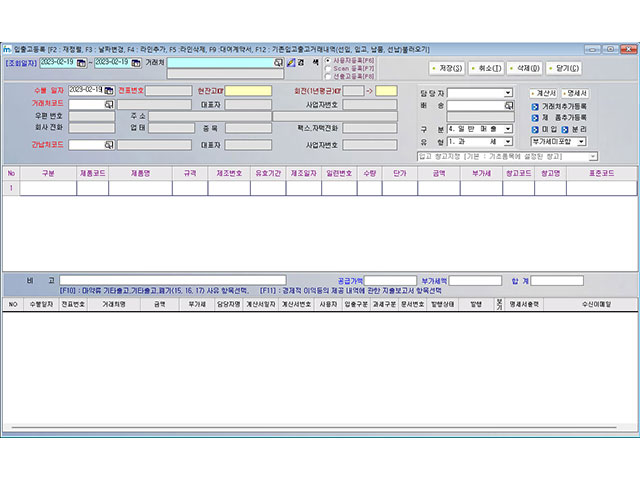640x480 pixels.
Task: Expand the 입고 창고지정 dropdown
Action: (593, 157)
